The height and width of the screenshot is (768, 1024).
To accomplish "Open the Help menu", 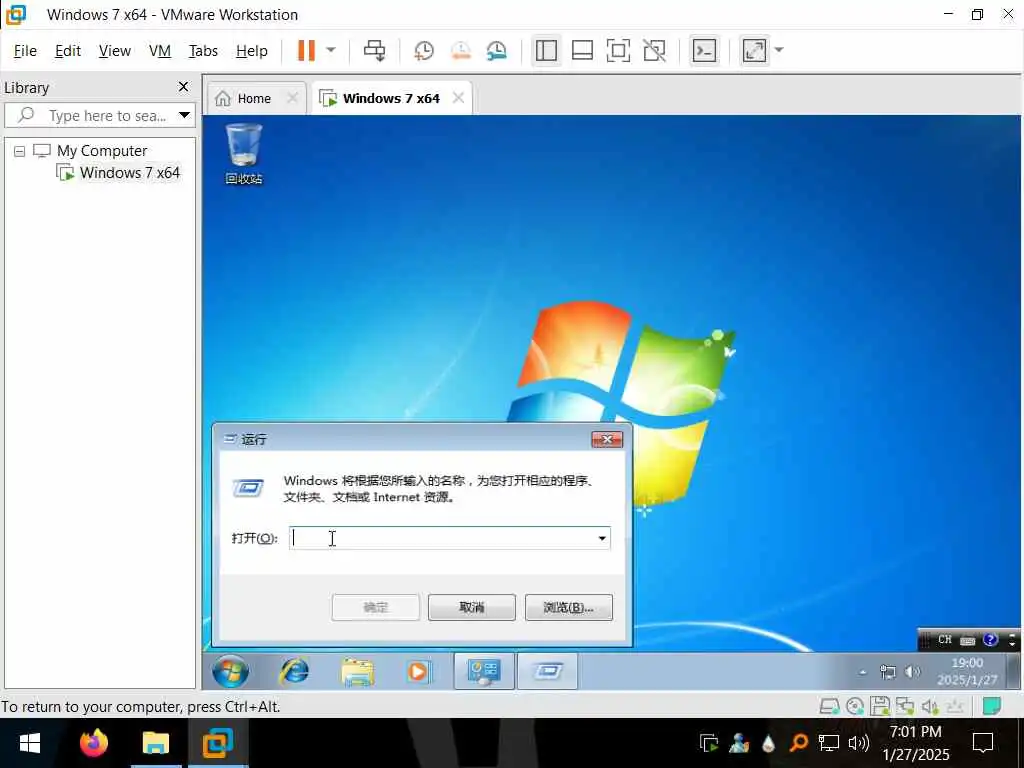I will (251, 51).
